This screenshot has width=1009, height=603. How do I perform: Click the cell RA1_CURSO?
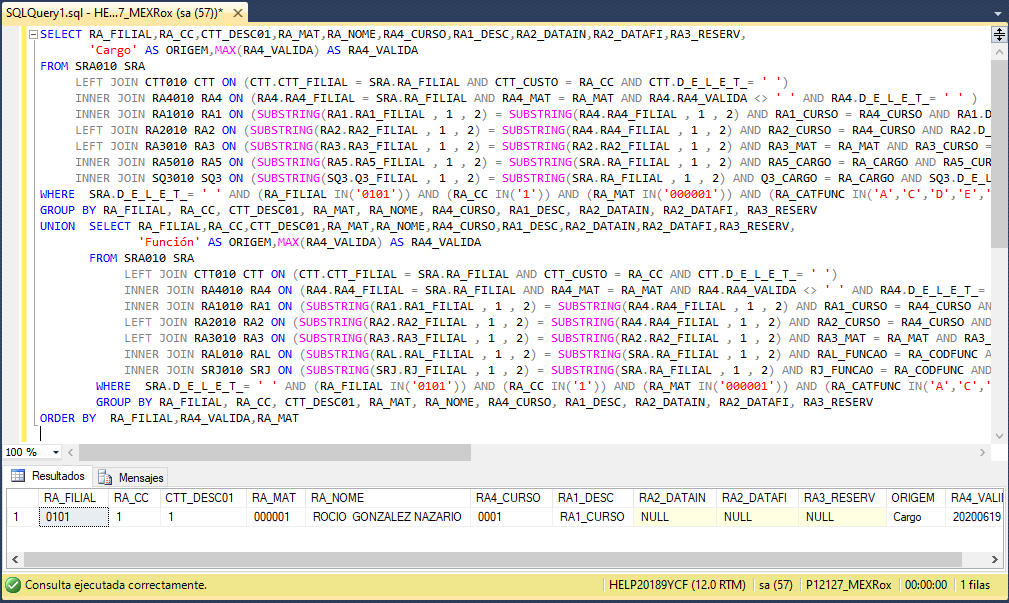(x=593, y=517)
